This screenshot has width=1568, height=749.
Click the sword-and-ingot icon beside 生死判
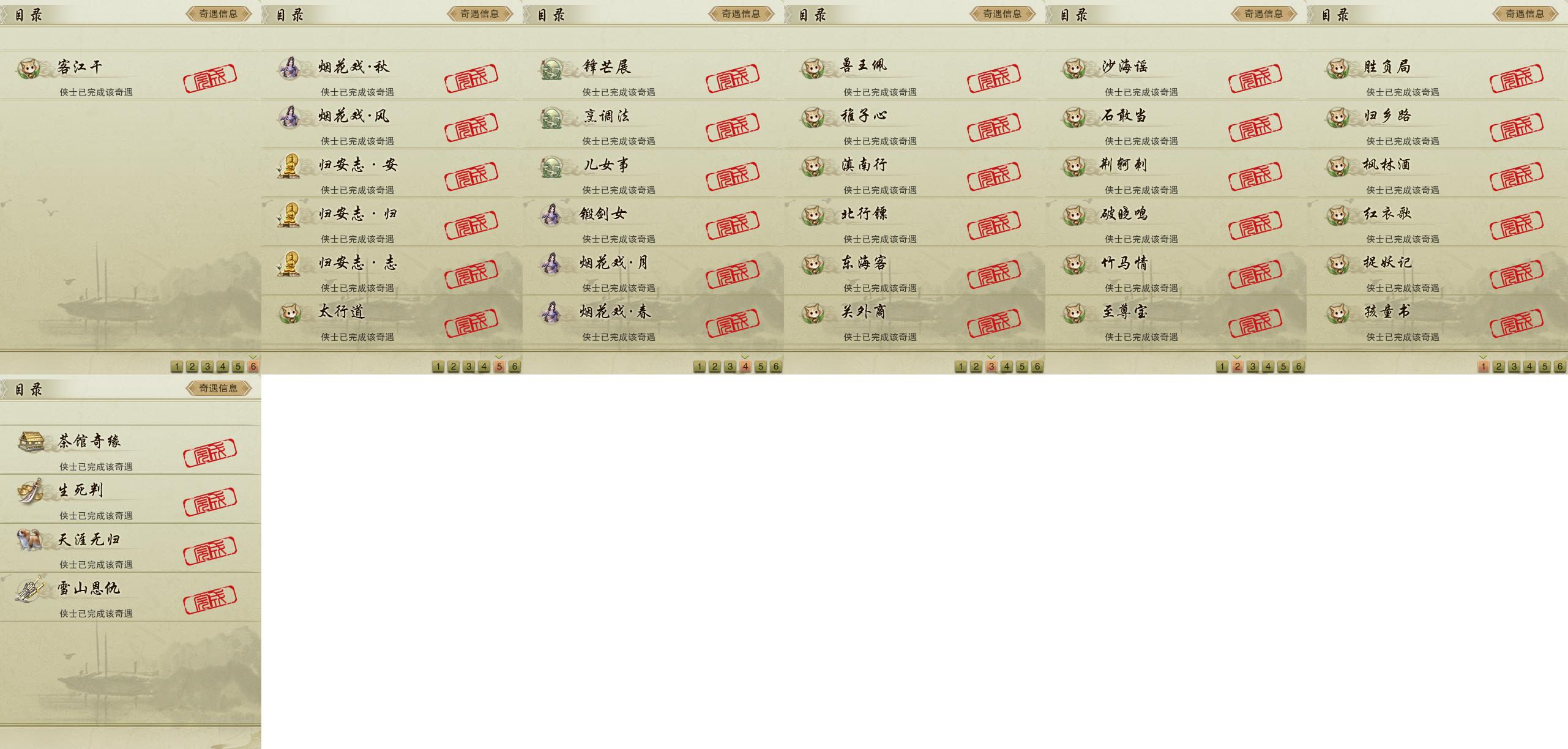31,491
